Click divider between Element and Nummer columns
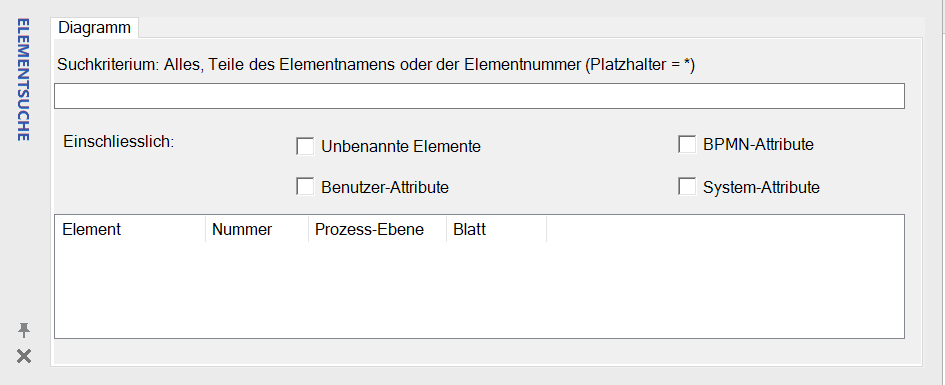This screenshot has height=385, width=945. [206, 230]
